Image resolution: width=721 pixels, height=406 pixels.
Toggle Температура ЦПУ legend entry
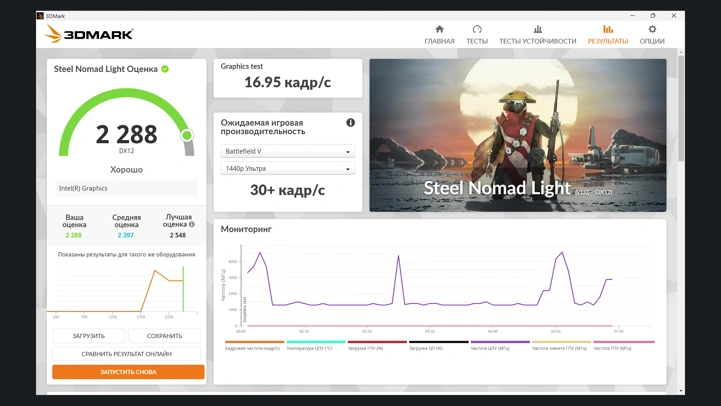point(315,346)
